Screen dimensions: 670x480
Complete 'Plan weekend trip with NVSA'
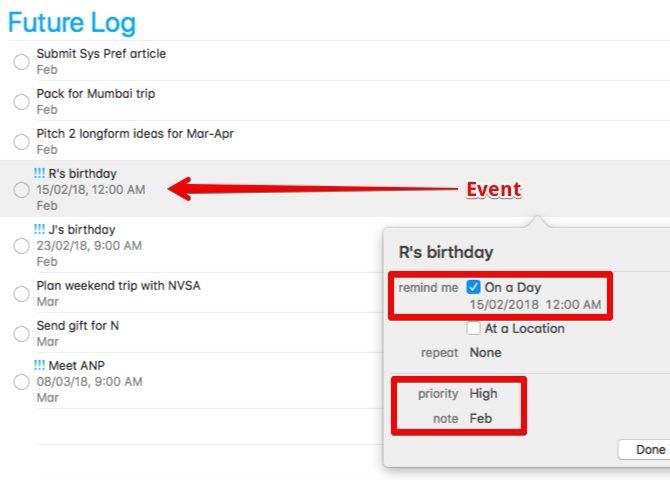tap(21, 294)
